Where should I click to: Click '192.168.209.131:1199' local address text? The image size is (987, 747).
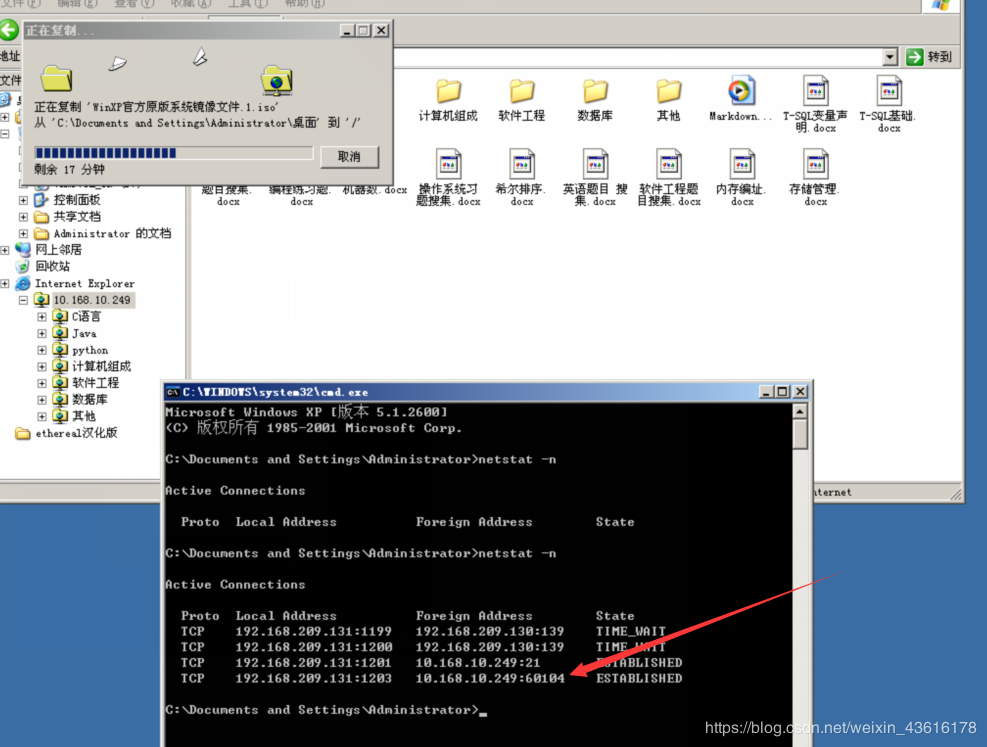click(x=313, y=631)
